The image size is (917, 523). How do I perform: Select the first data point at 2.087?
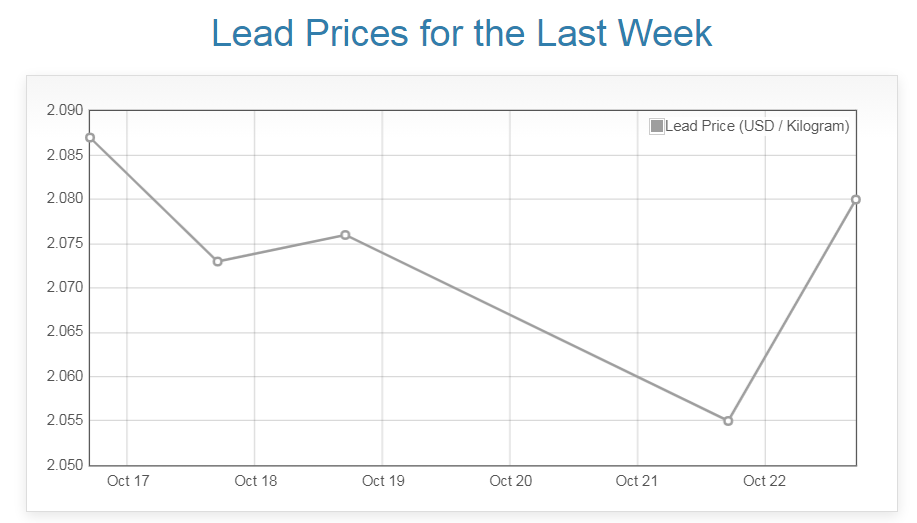[x=90, y=137]
